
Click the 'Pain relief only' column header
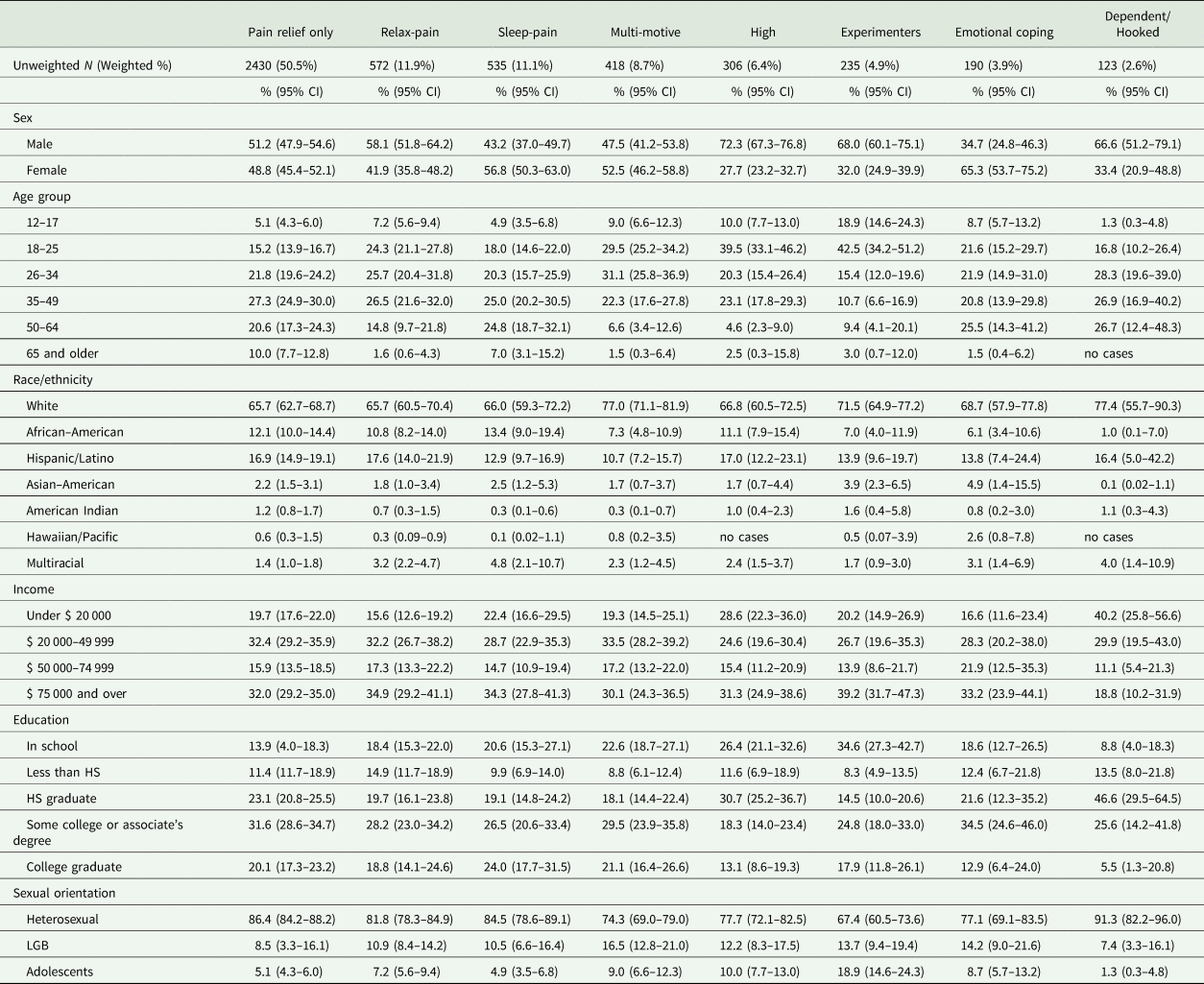[289, 32]
